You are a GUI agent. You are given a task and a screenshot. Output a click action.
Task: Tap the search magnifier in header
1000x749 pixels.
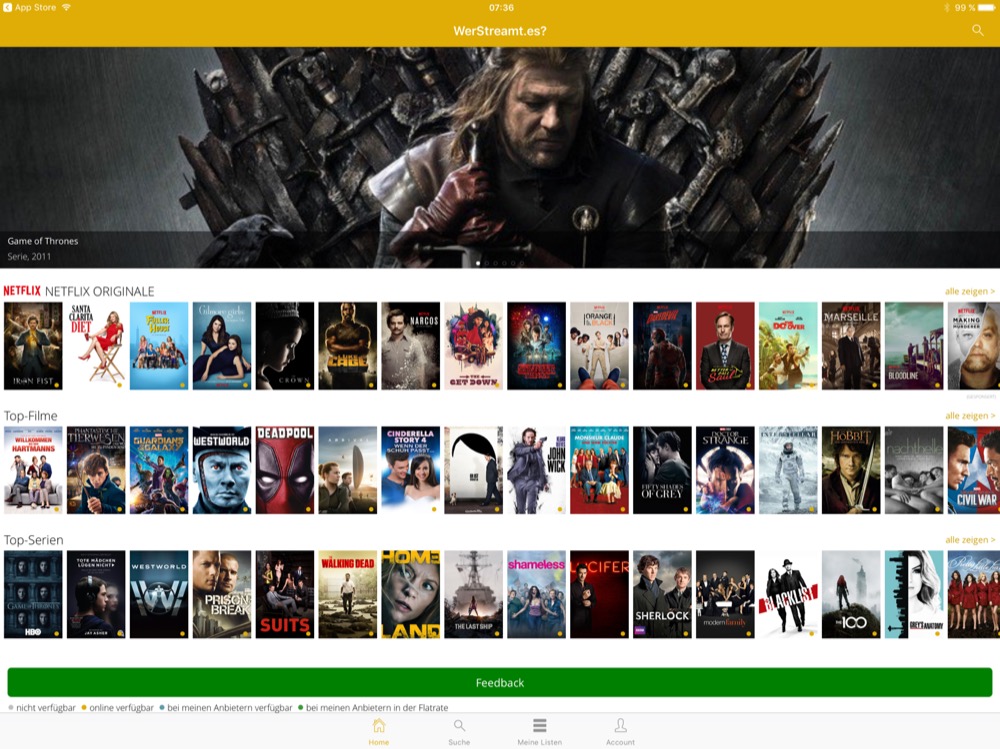(x=977, y=31)
